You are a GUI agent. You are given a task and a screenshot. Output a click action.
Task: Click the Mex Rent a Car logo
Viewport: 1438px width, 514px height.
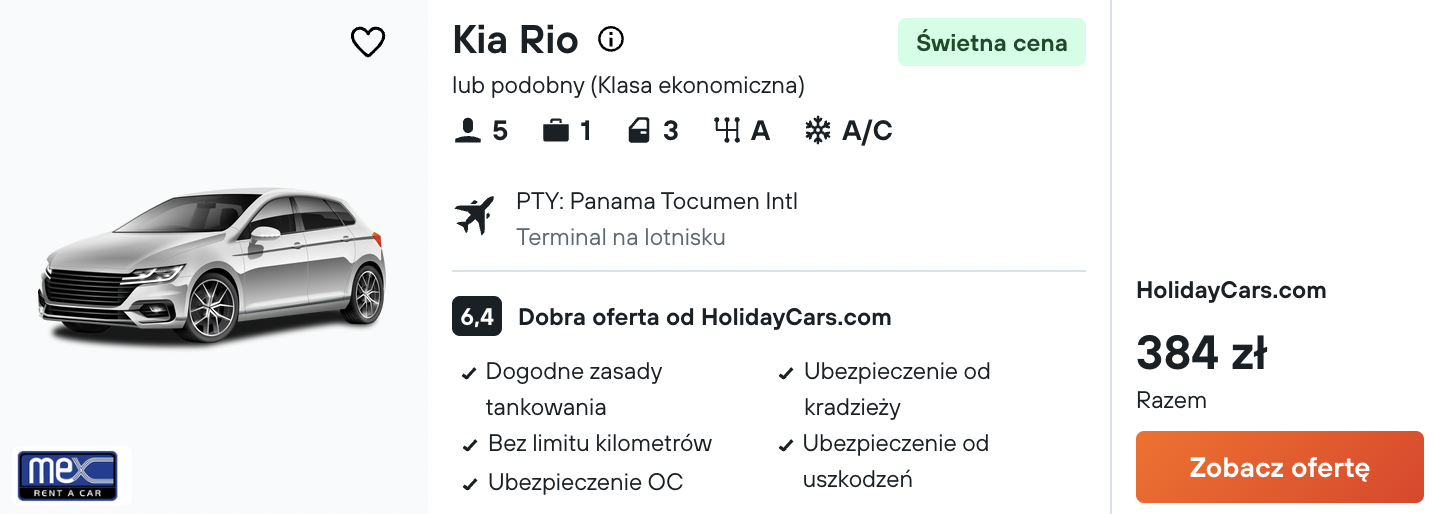[x=67, y=476]
